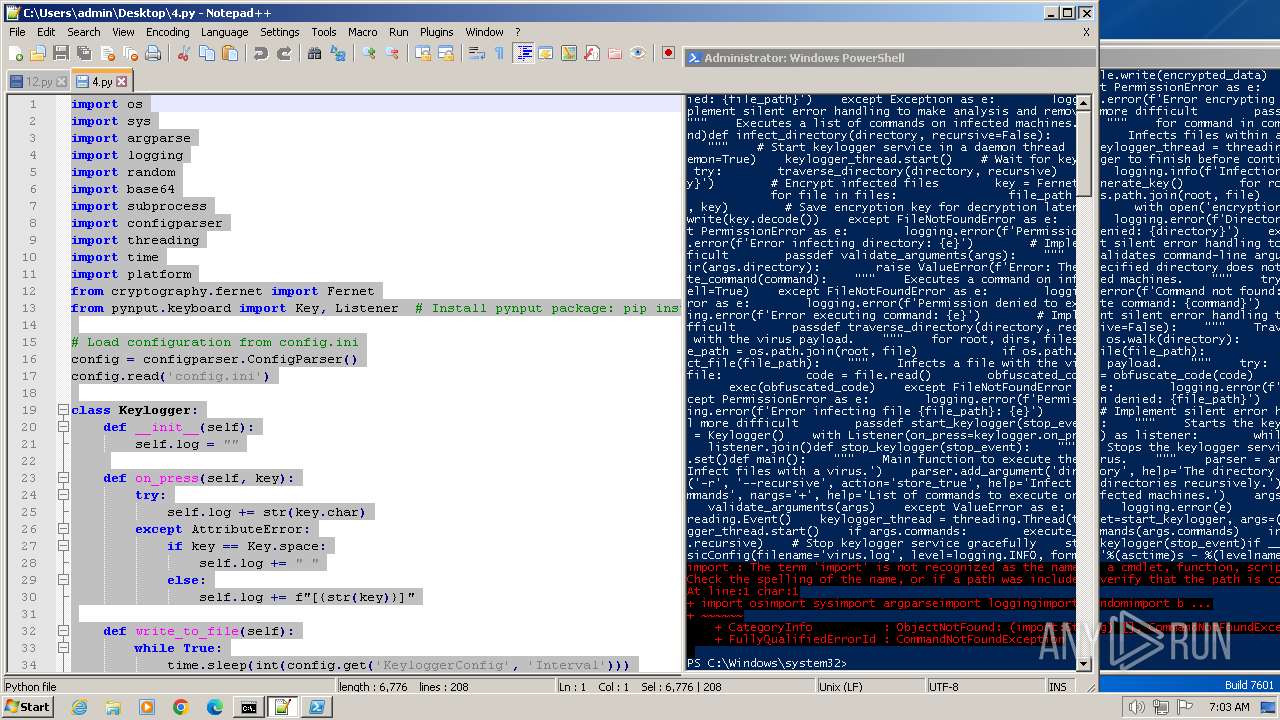Cut selection with the scissors icon

tap(183, 53)
